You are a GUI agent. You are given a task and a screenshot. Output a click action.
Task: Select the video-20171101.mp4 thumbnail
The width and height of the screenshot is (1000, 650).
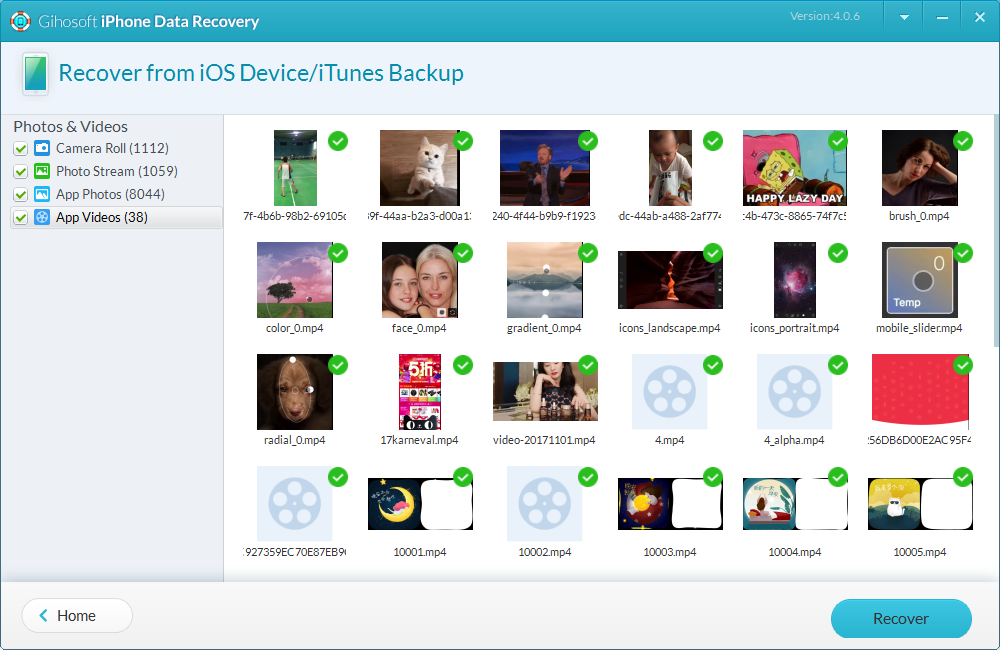click(545, 392)
